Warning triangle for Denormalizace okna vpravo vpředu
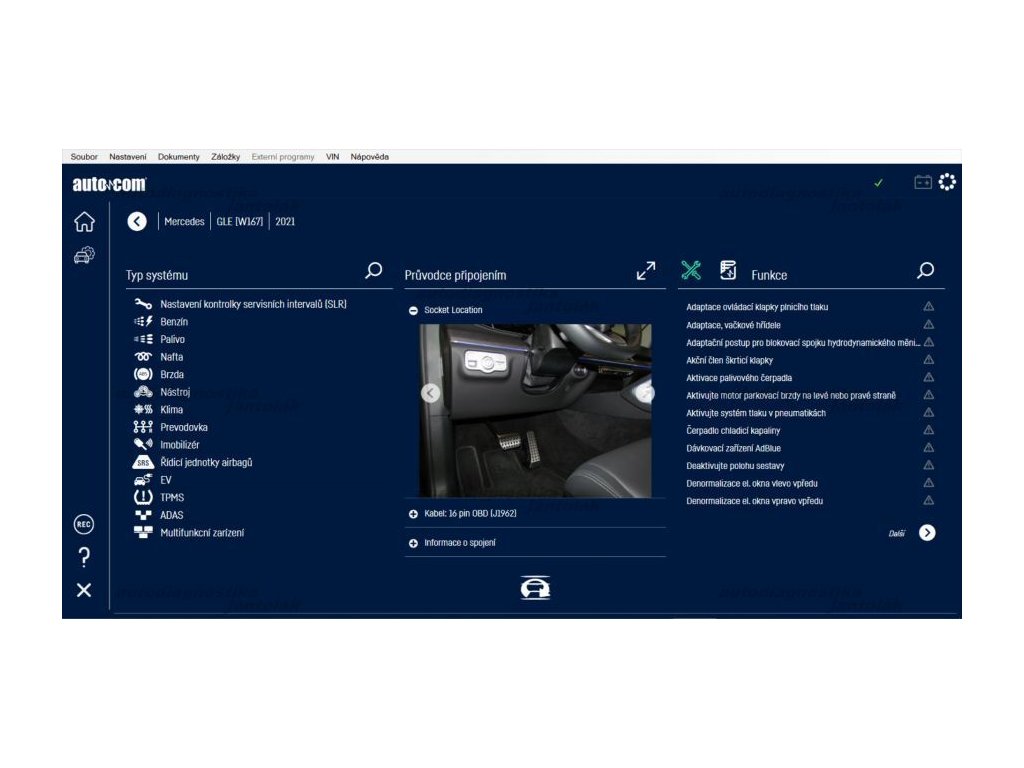Screen dimensions: 1024x768 point(929,501)
